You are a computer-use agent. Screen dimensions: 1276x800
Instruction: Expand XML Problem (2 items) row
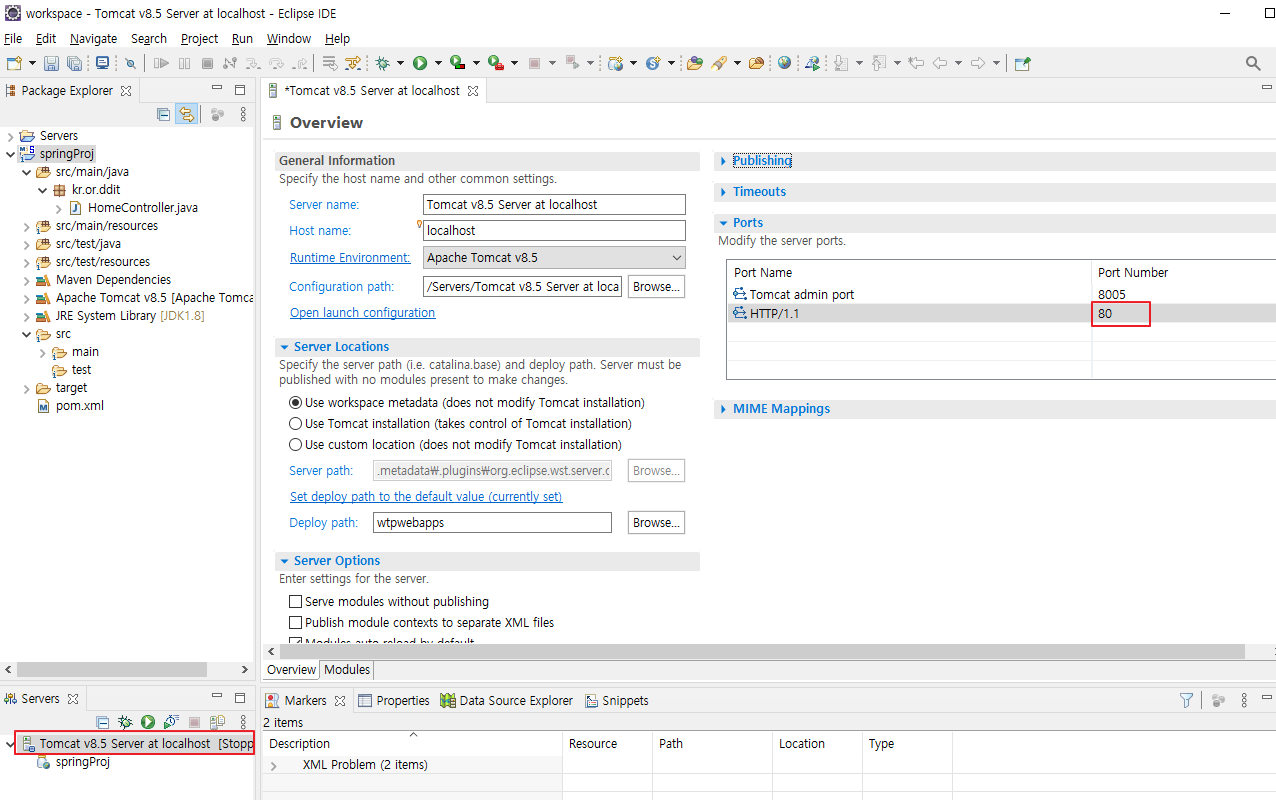coord(274,765)
